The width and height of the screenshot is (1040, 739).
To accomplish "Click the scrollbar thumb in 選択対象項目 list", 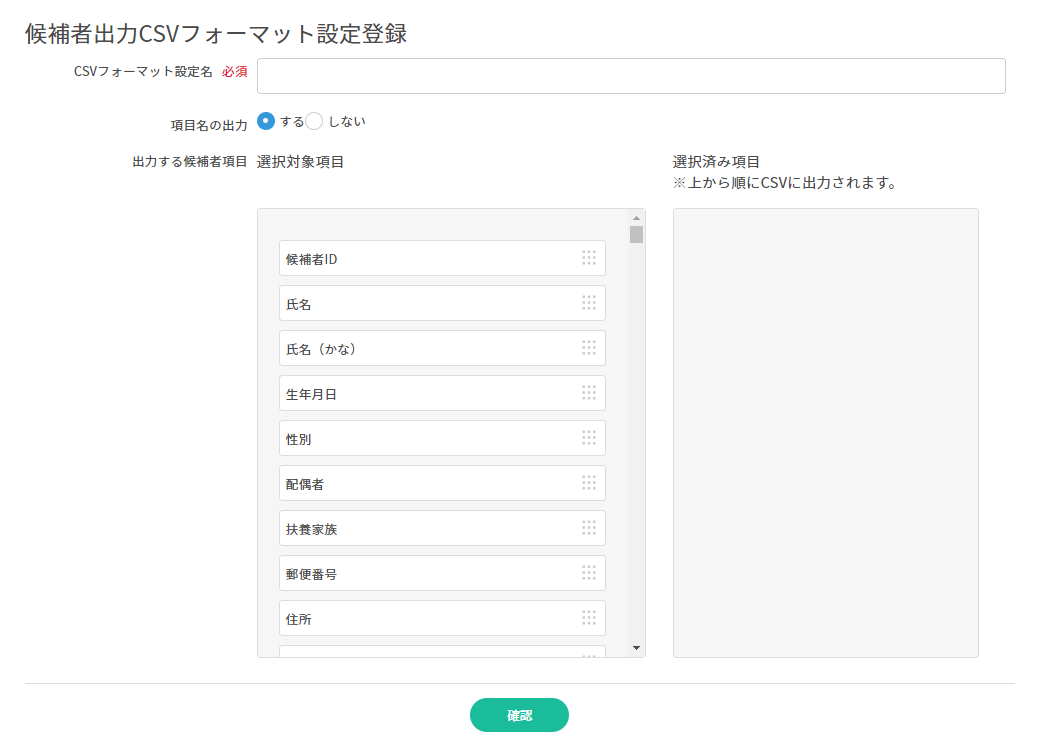I will coord(636,235).
